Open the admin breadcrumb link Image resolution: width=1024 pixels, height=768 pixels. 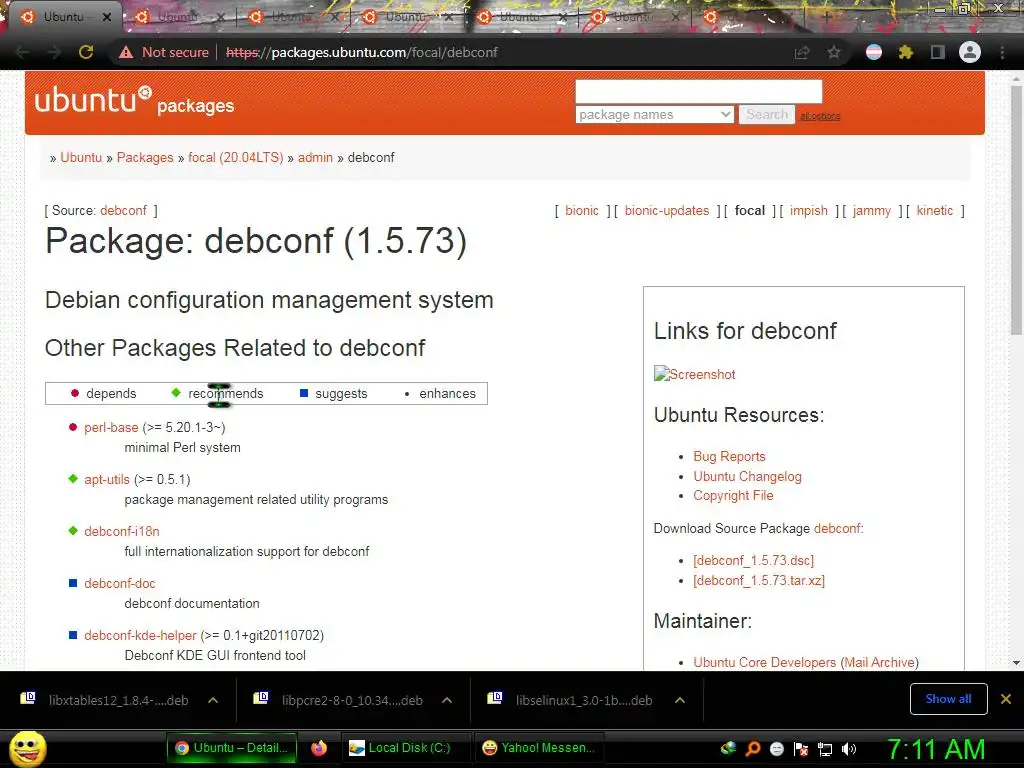(x=315, y=157)
